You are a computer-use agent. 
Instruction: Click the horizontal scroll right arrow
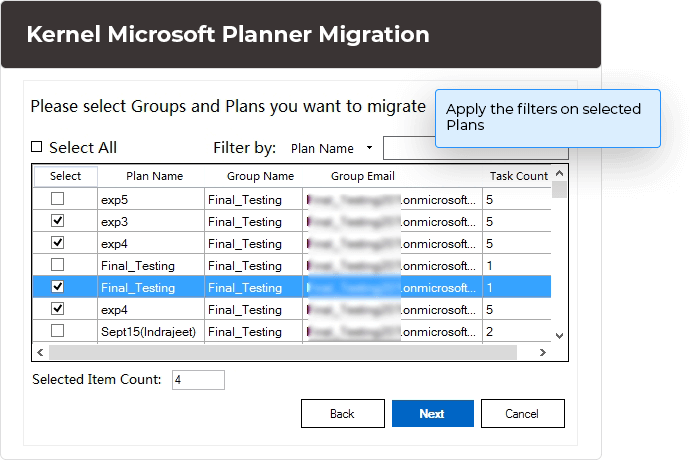[x=542, y=352]
